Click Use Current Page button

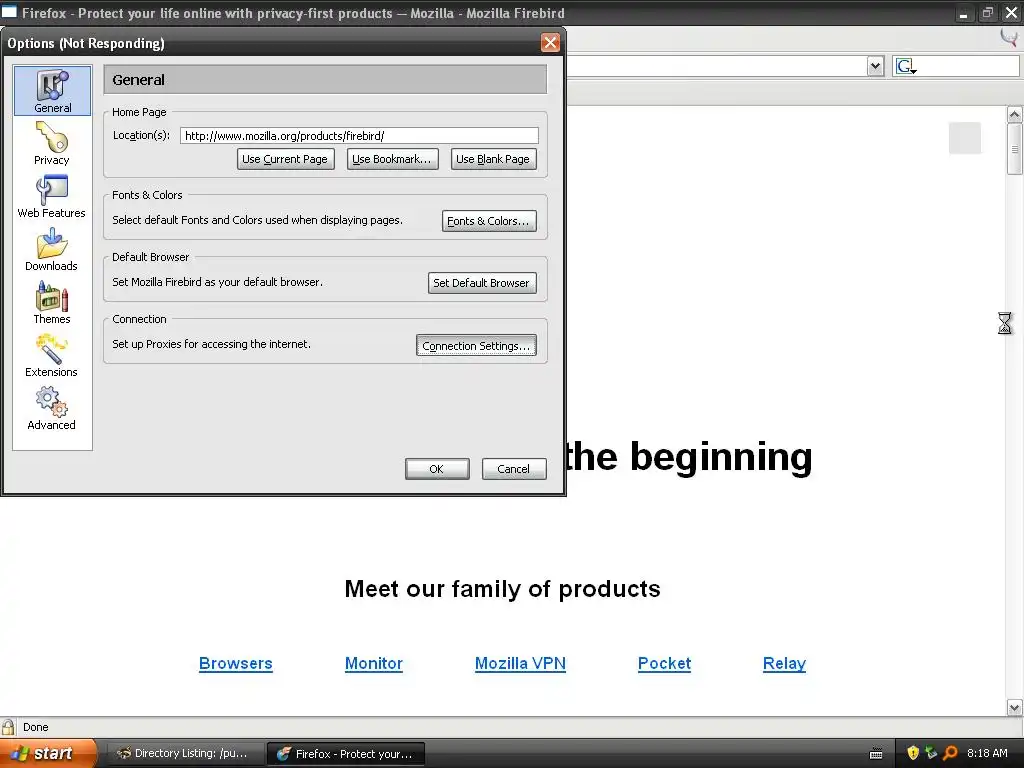tap(285, 159)
